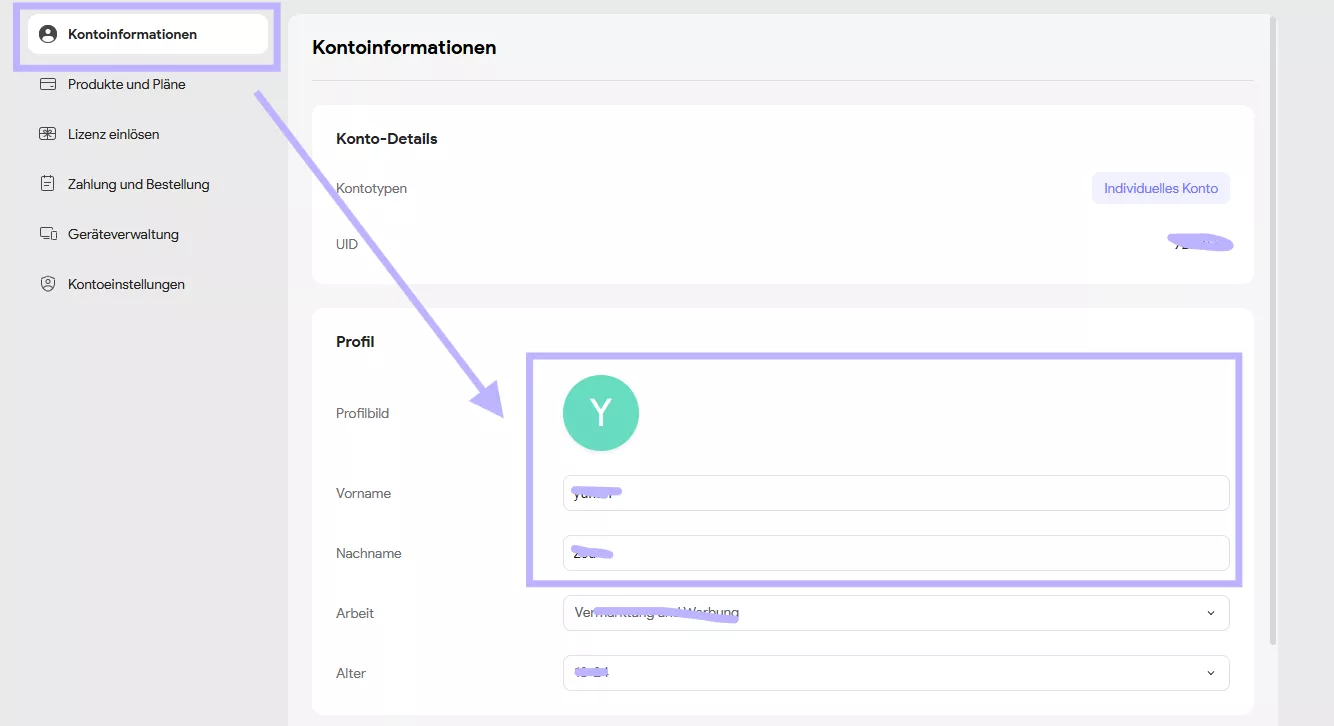Screen dimensions: 1334x726
Task: Open Geräteverwaltung in the sidebar
Action: pyautogui.click(x=123, y=234)
